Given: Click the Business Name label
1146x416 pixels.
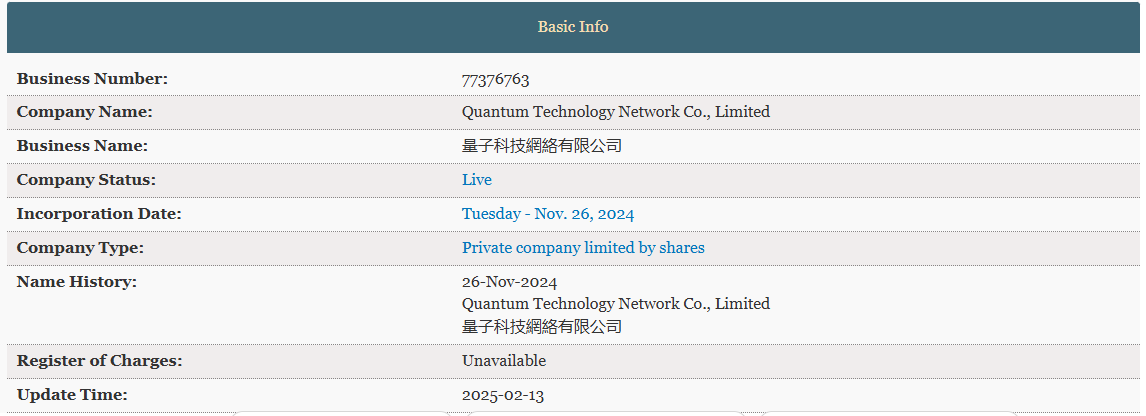Looking at the screenshot, I should [83, 146].
